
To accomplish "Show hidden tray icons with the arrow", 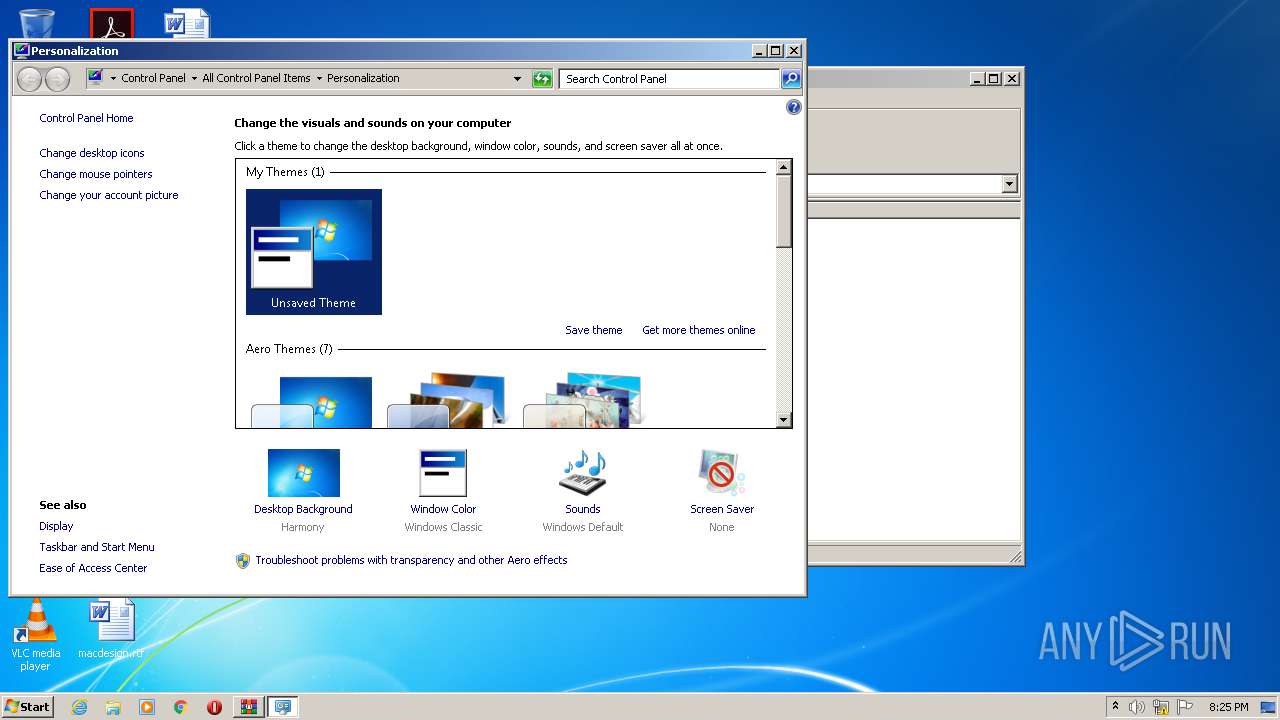I will tap(1116, 707).
